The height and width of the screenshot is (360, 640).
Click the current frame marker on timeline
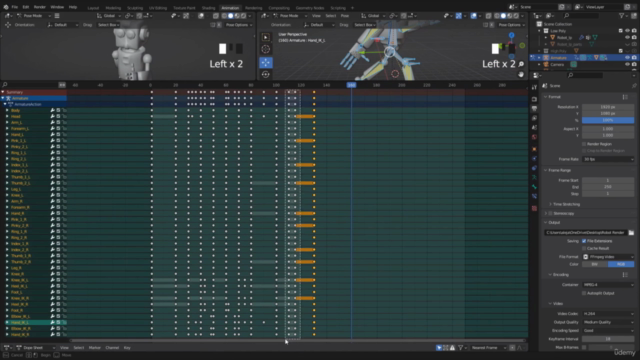click(351, 85)
